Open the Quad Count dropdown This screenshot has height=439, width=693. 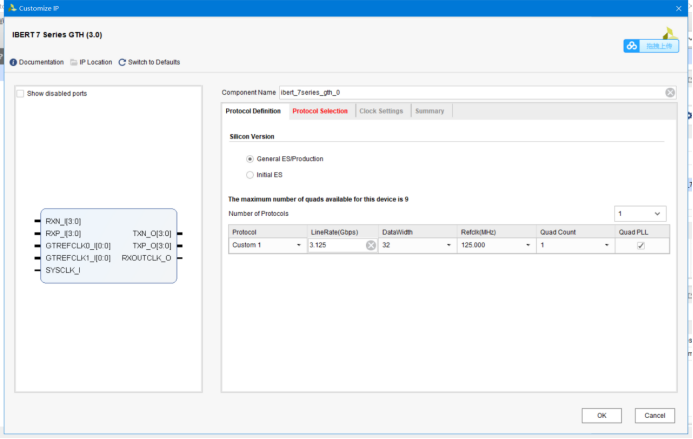(575, 245)
